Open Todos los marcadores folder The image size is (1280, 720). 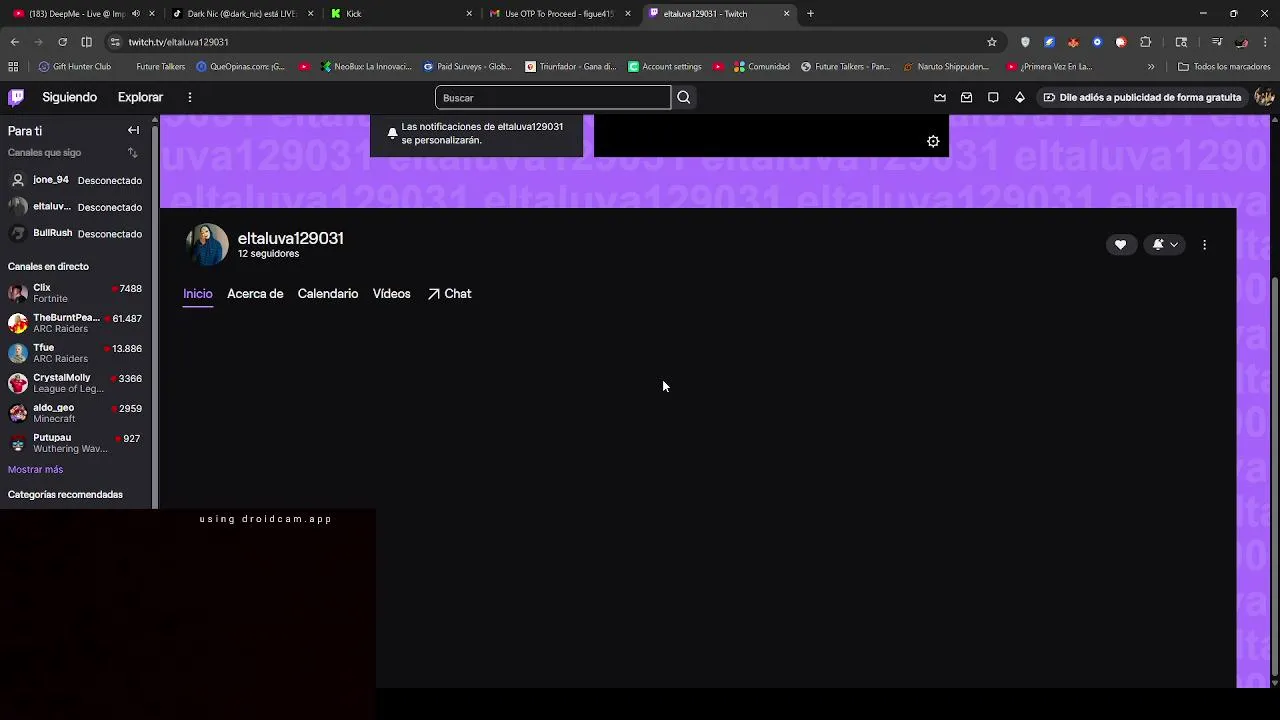tap(1224, 67)
